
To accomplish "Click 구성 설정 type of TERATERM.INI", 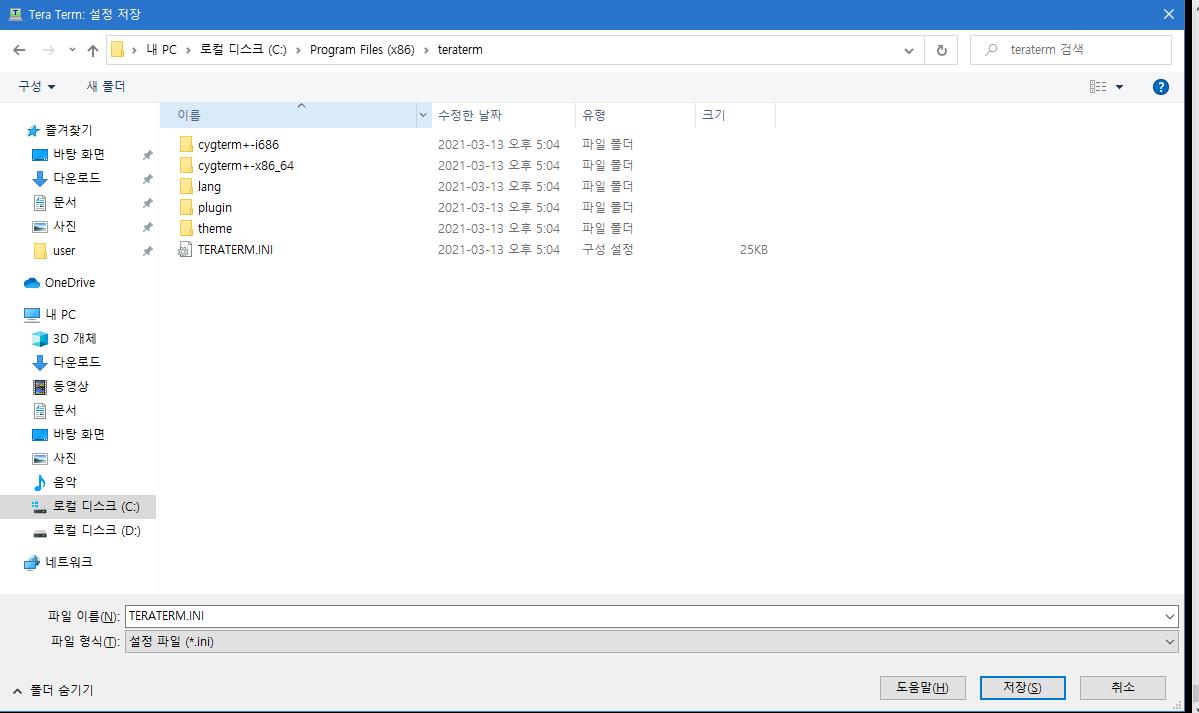I will (607, 249).
